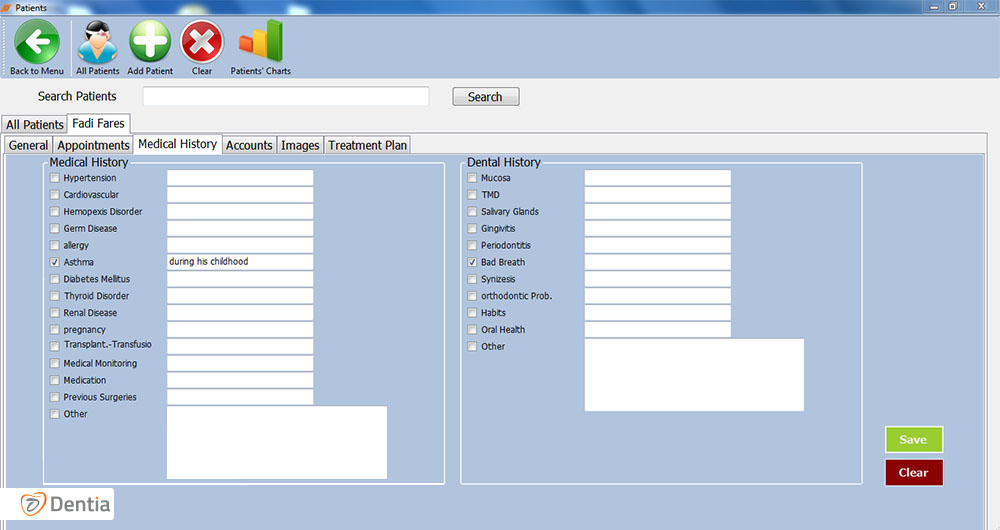Viewport: 1000px width, 530px height.
Task: Click the Search Patients input field
Action: click(286, 97)
